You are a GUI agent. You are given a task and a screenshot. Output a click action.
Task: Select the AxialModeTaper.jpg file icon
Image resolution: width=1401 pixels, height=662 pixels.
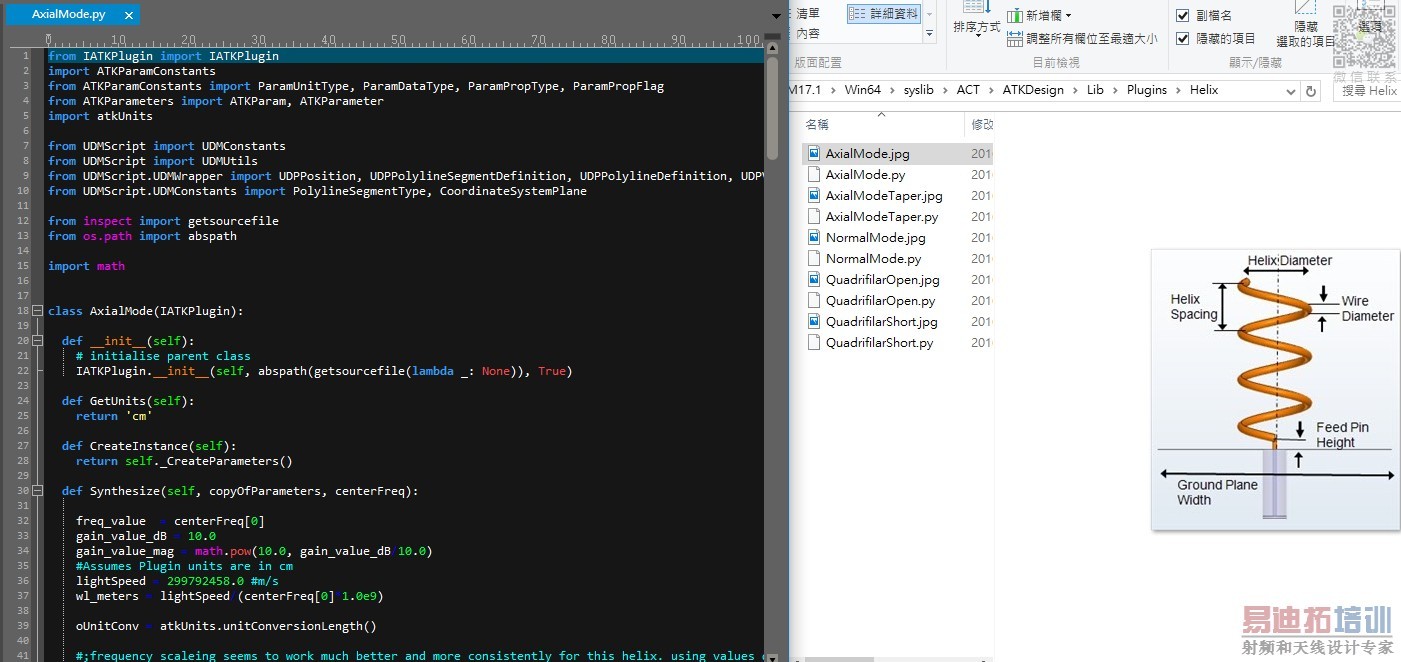click(x=814, y=196)
